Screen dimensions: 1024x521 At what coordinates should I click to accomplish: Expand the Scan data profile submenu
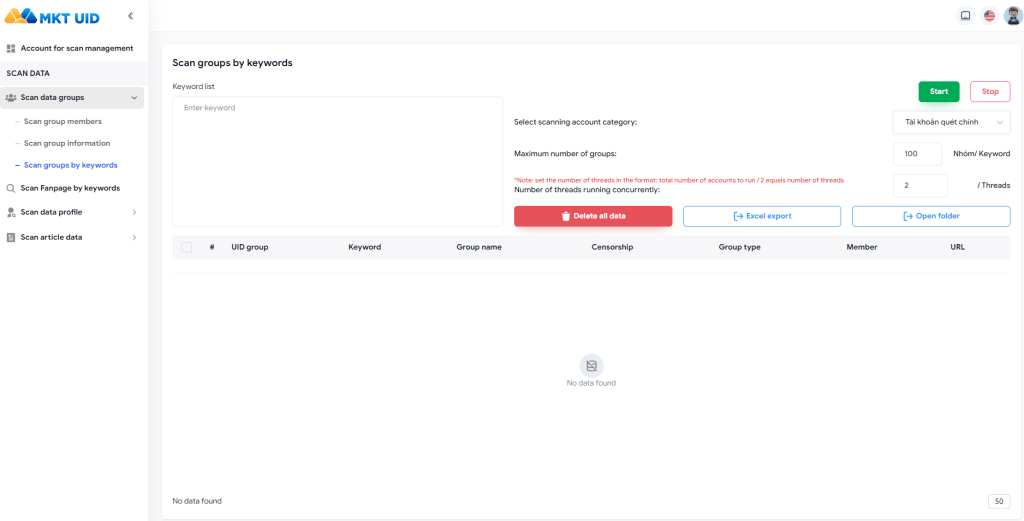pos(134,212)
